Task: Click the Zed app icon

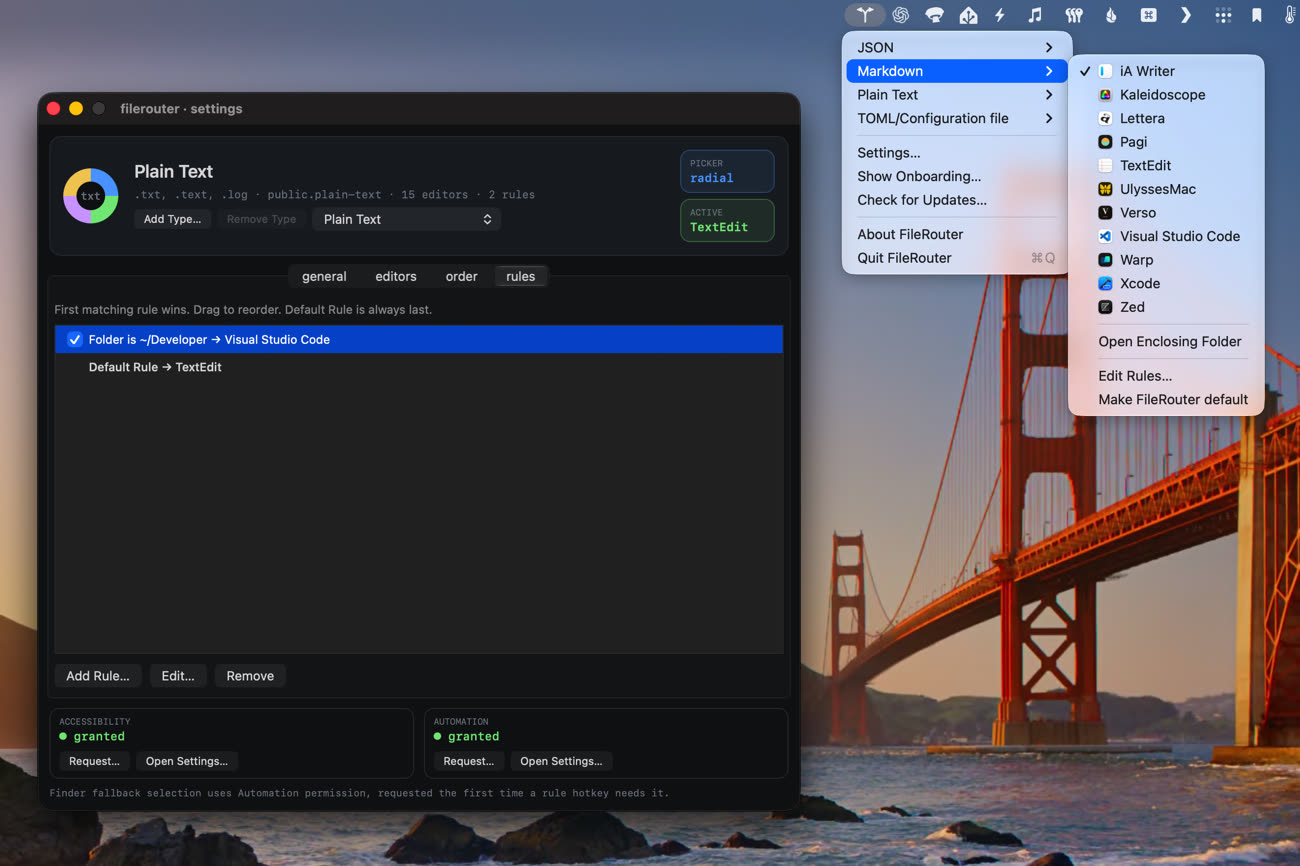Action: click(1105, 307)
